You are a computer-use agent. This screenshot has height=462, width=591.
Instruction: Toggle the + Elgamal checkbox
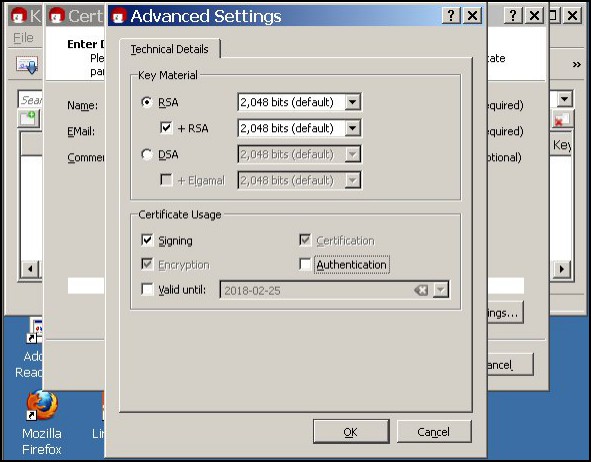tap(166, 180)
